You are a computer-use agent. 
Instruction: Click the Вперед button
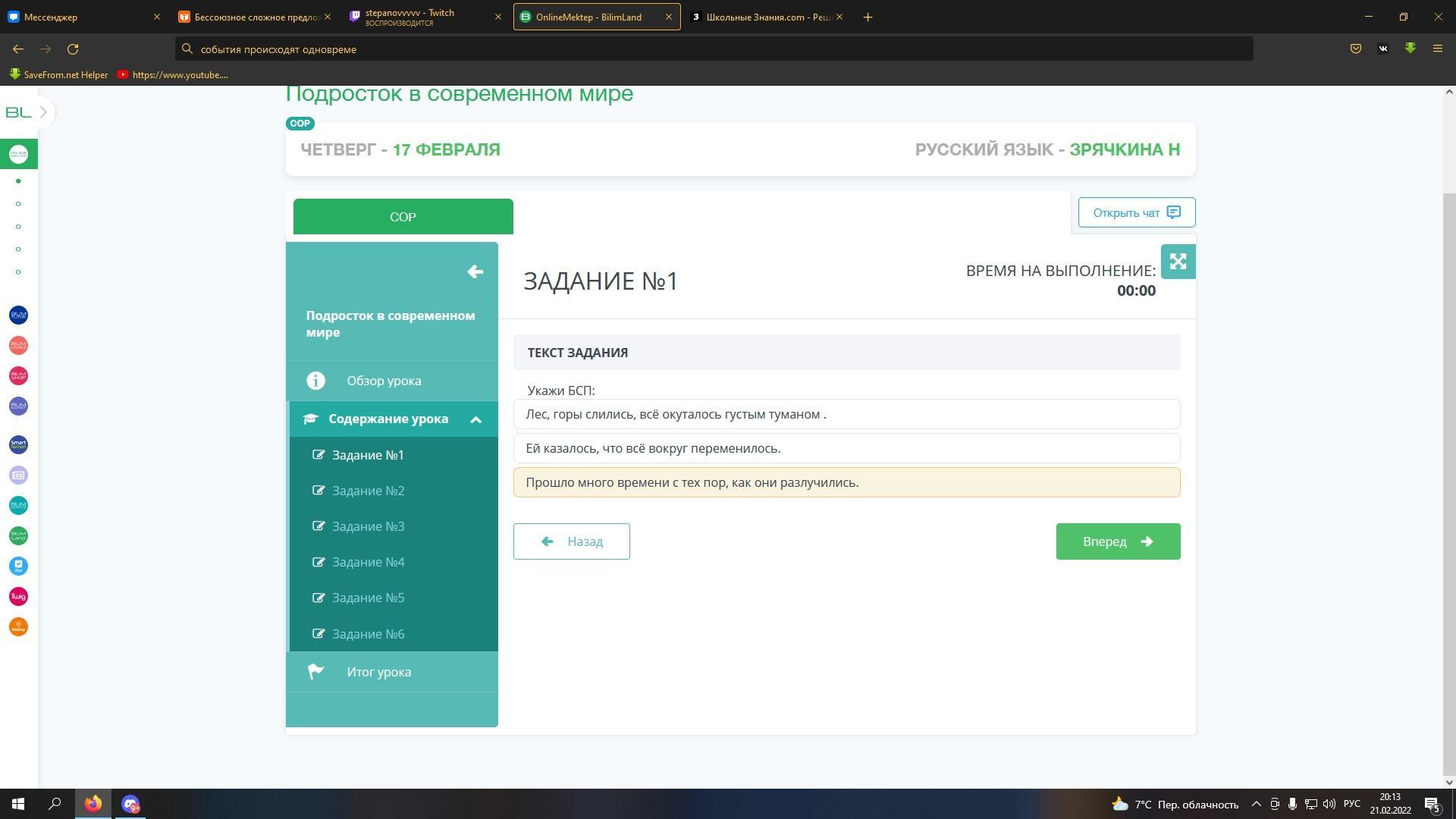[1118, 541]
